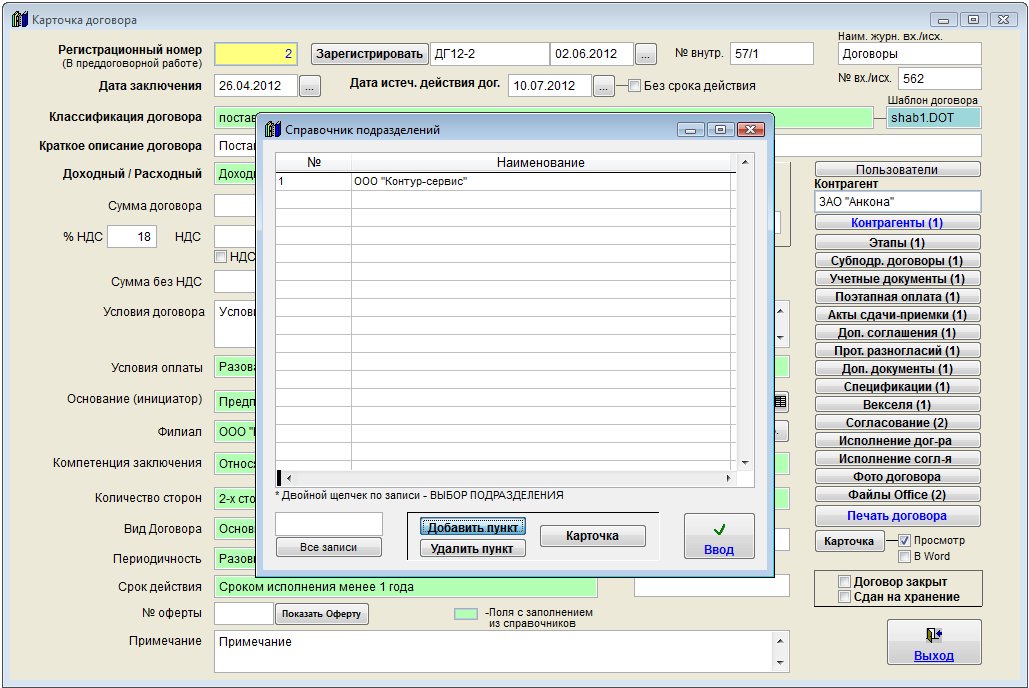The width and height of the screenshot is (1029, 688).
Task: Click the Удалить пункт button
Action: click(472, 548)
